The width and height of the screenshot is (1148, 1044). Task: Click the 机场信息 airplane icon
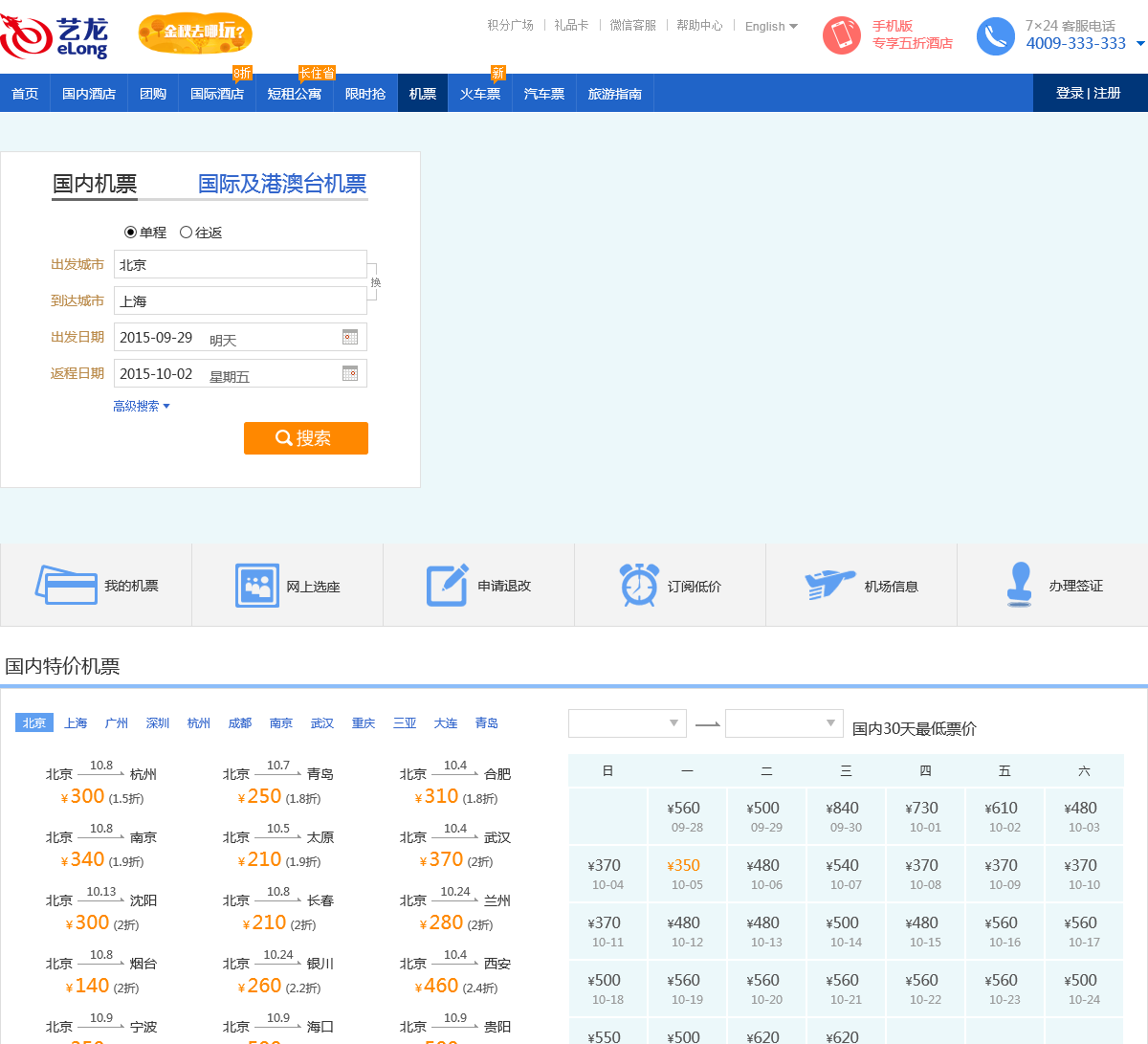[829, 585]
